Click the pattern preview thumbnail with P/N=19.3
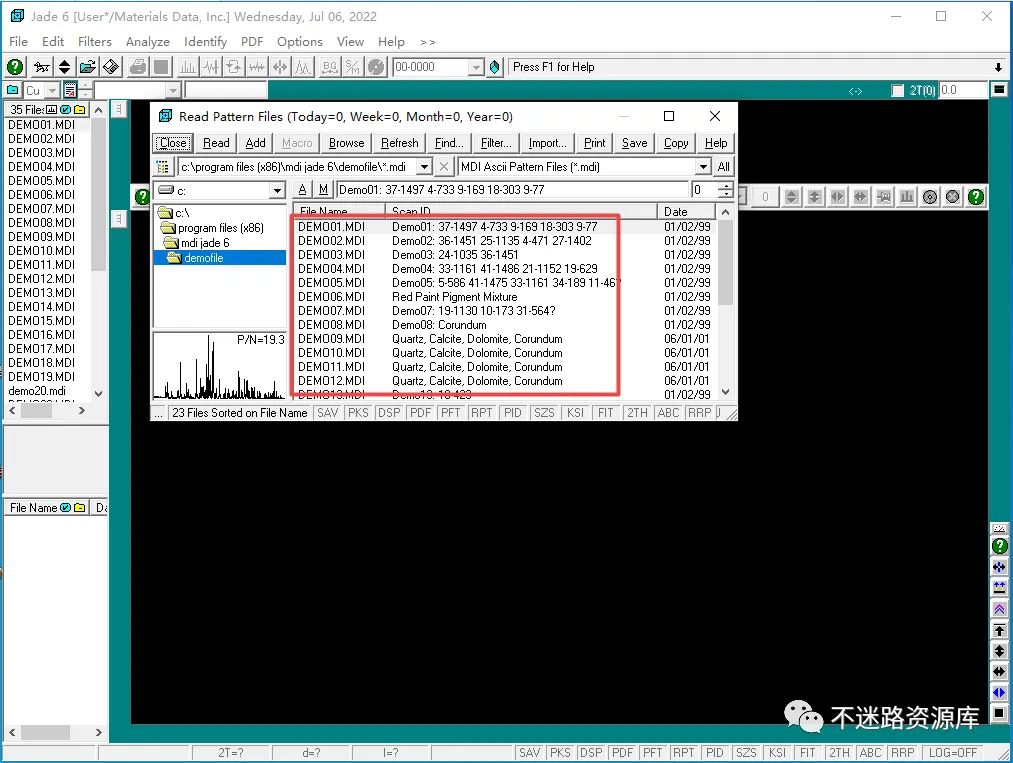 point(220,366)
